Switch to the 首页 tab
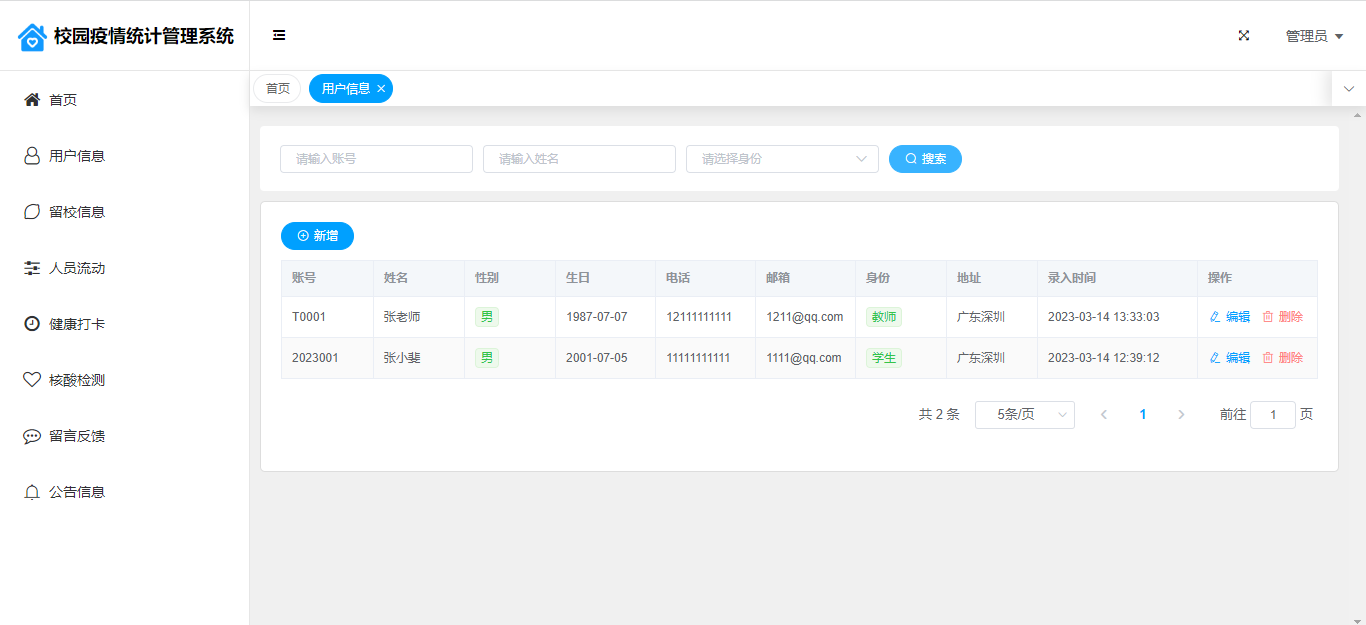 pos(277,89)
